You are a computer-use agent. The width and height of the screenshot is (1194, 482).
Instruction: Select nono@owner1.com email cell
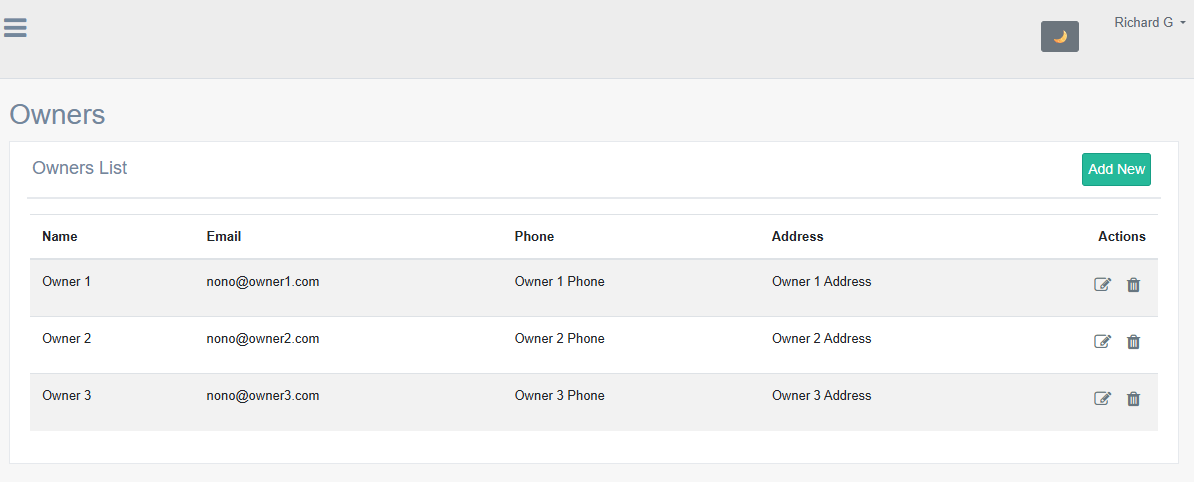click(x=263, y=282)
